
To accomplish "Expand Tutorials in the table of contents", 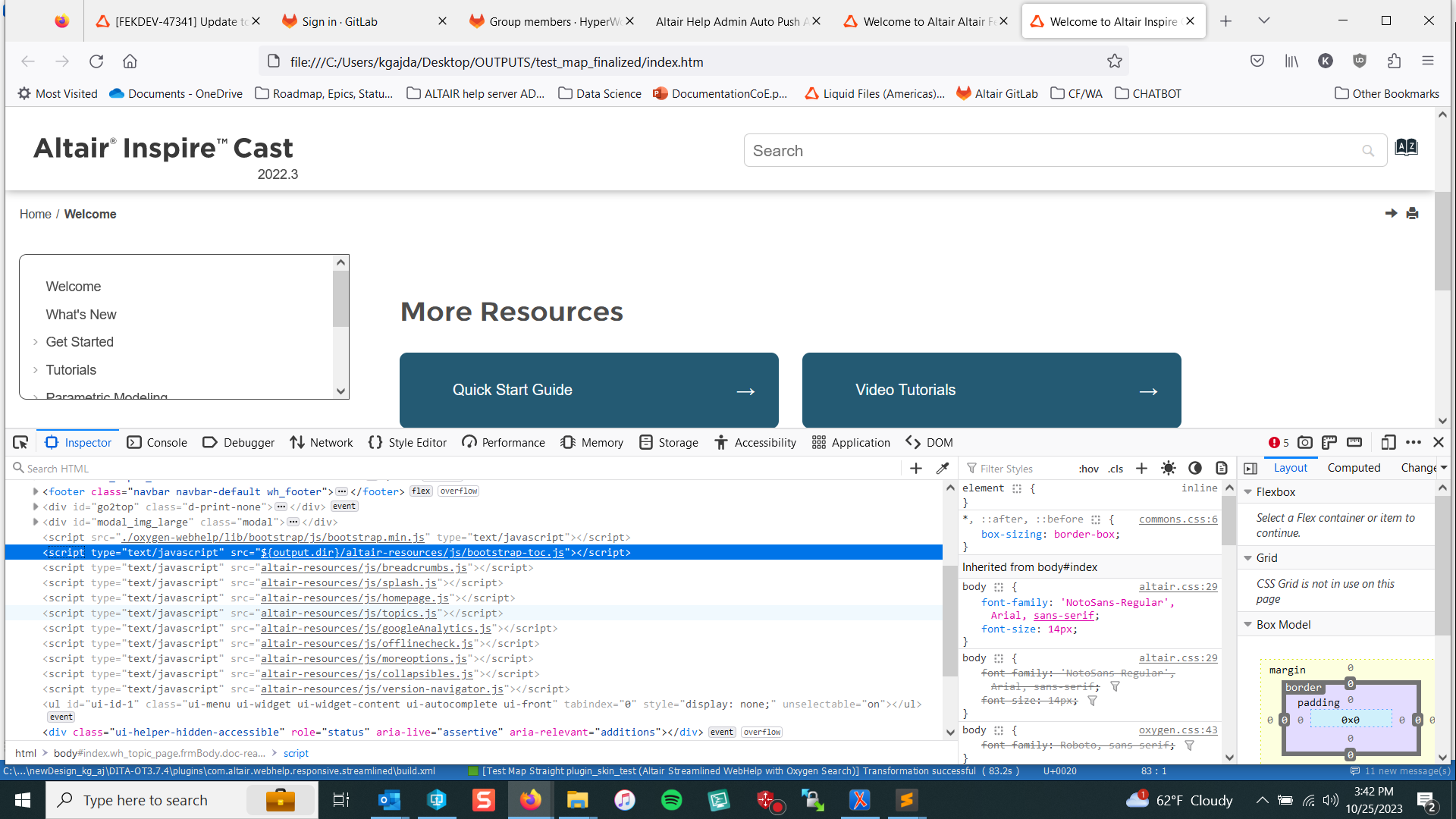I will (x=35, y=370).
